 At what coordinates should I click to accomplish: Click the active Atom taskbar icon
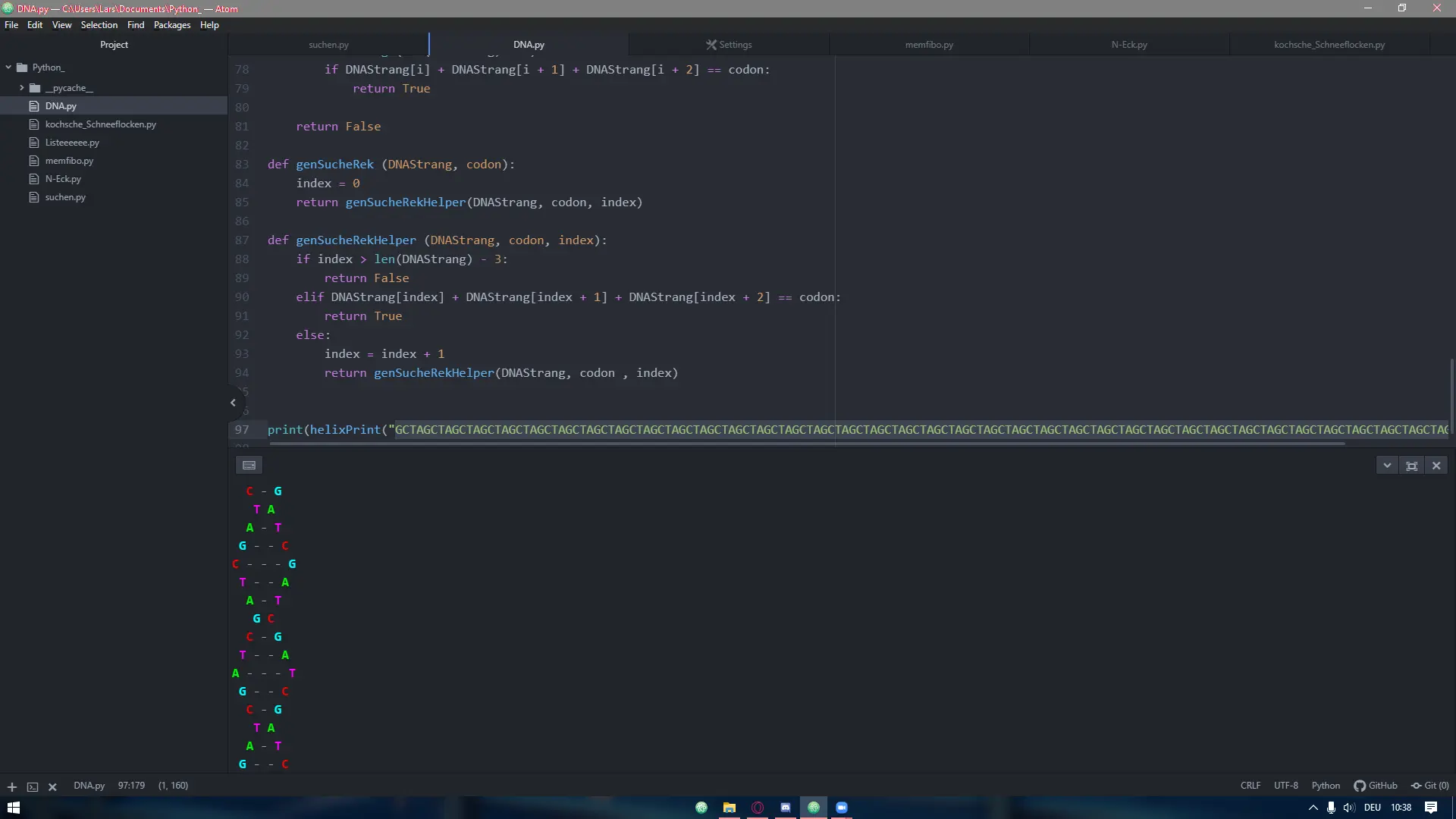[814, 808]
